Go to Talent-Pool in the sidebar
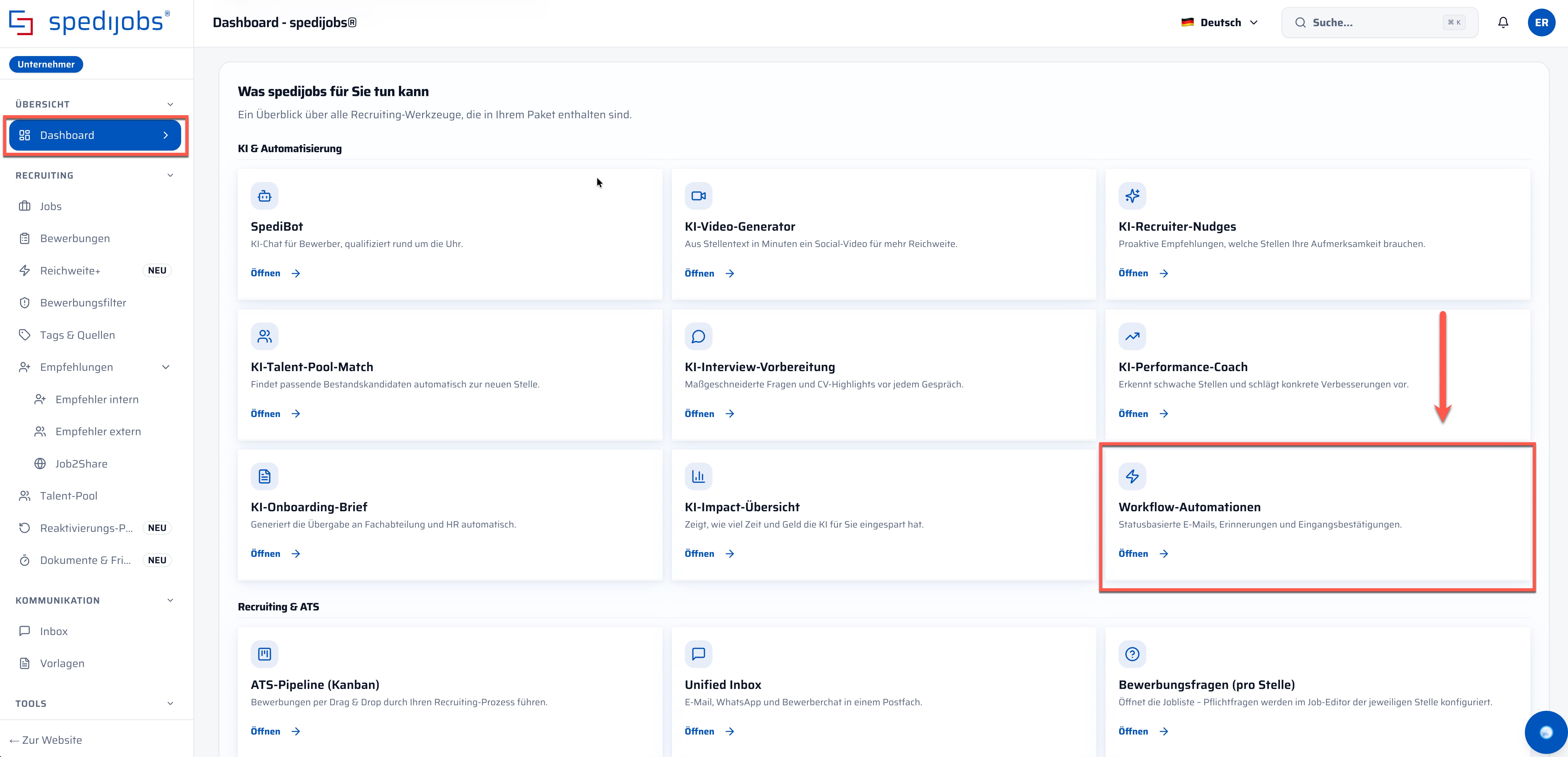Screen dimensions: 1568x757 [x=95, y=496]
